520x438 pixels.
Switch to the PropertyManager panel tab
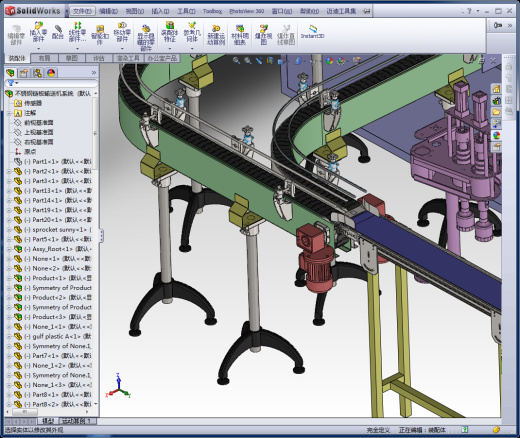pyautogui.click(x=24, y=73)
